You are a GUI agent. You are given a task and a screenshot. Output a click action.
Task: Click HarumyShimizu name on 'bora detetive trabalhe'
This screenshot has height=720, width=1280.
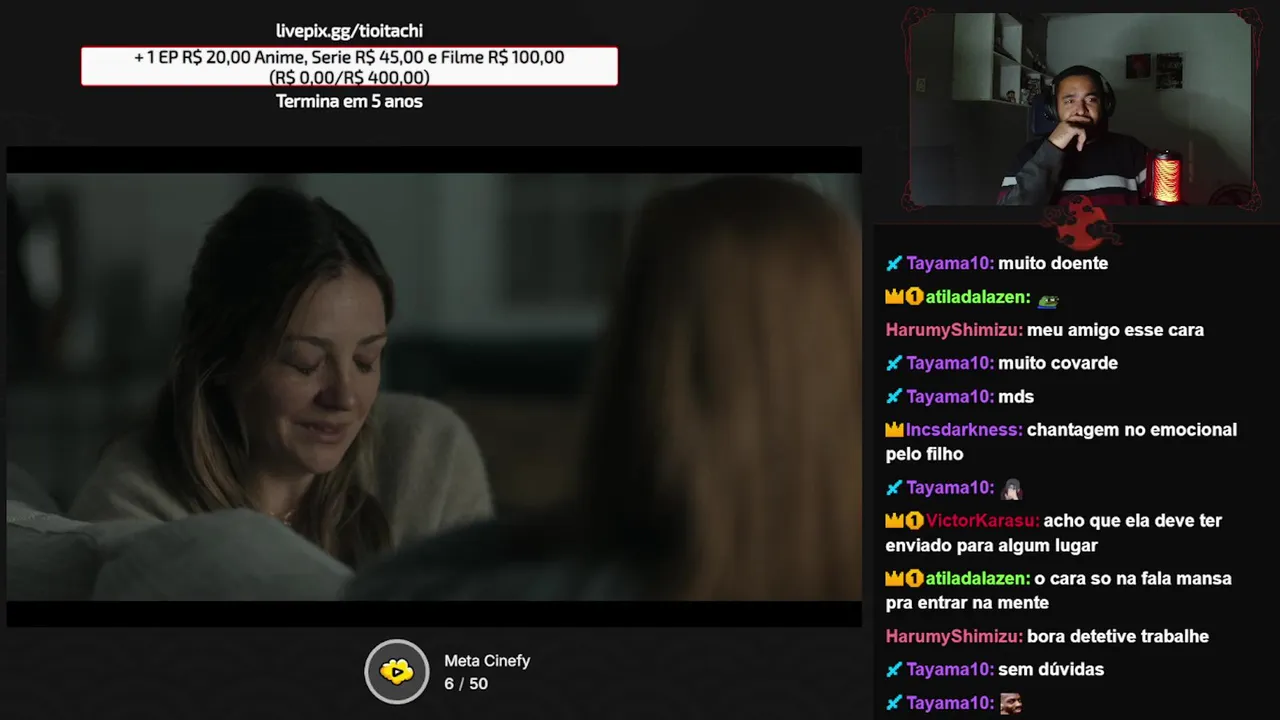click(x=954, y=637)
